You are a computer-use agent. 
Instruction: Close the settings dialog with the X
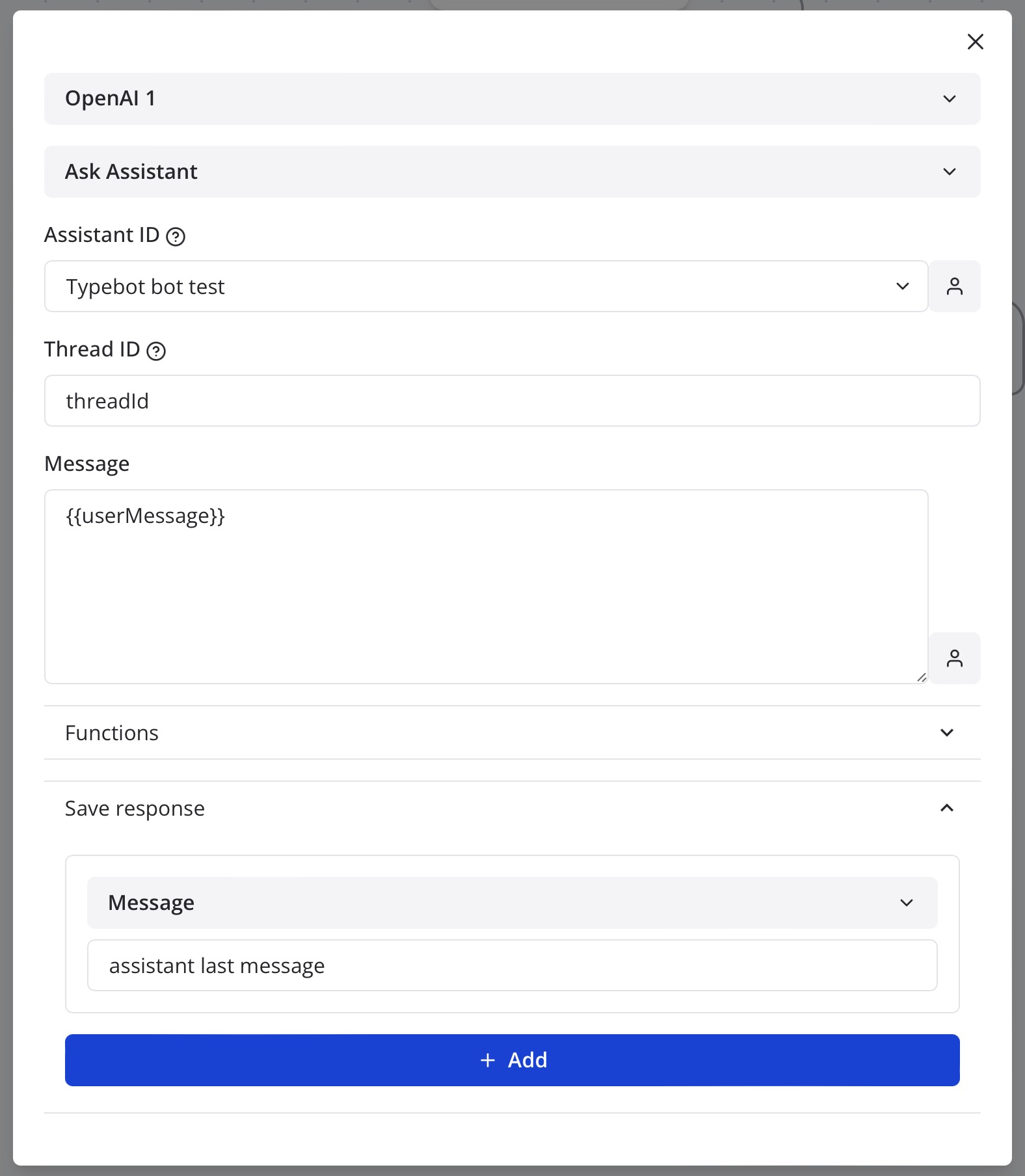pos(975,42)
